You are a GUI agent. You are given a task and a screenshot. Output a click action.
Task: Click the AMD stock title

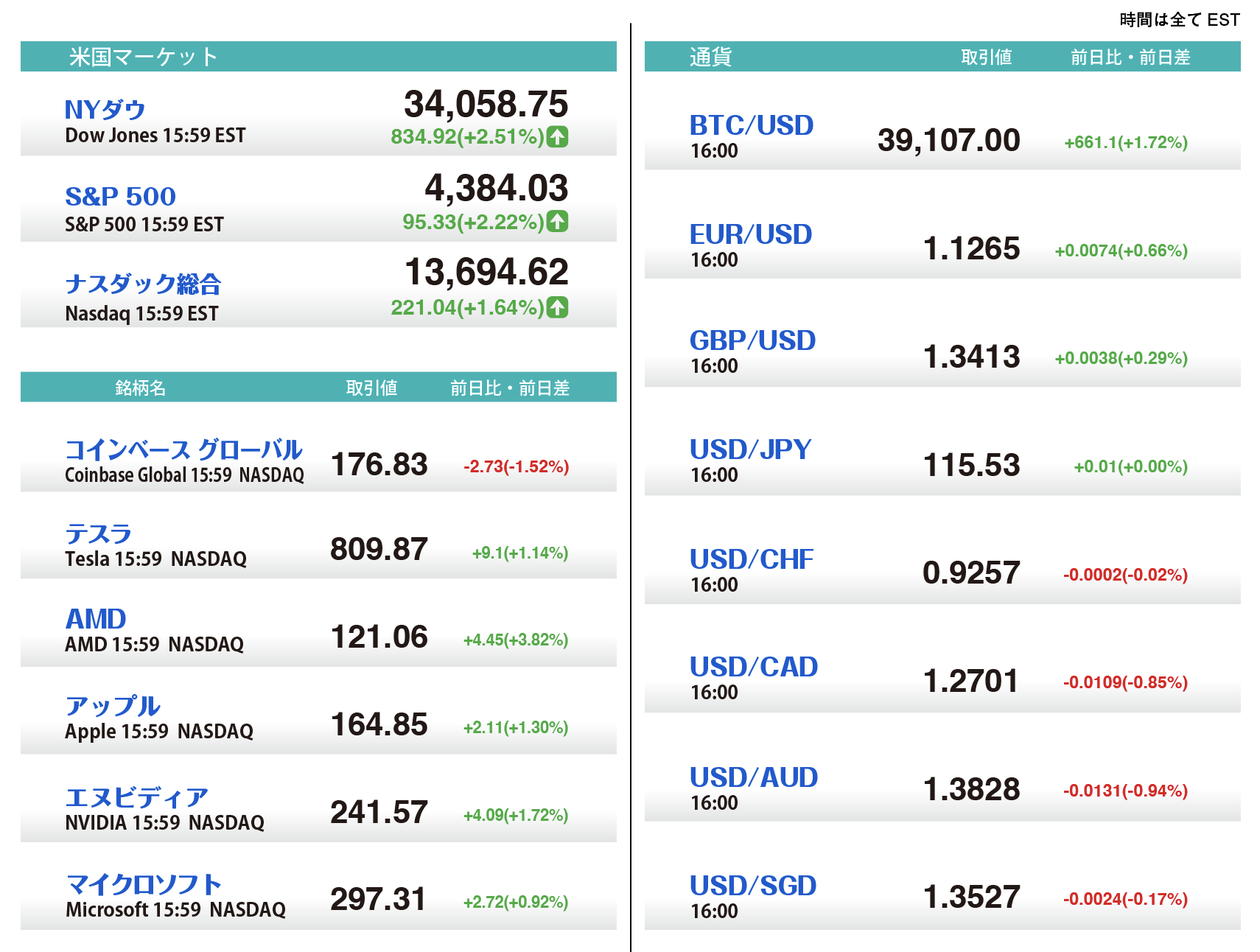pyautogui.click(x=96, y=619)
